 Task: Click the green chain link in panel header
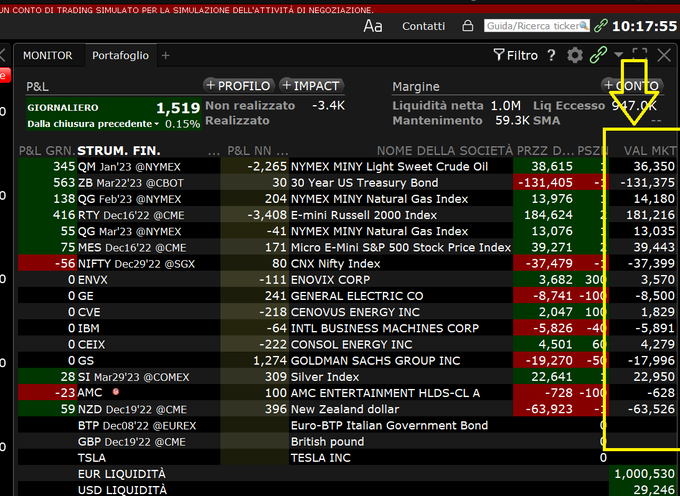coord(598,55)
